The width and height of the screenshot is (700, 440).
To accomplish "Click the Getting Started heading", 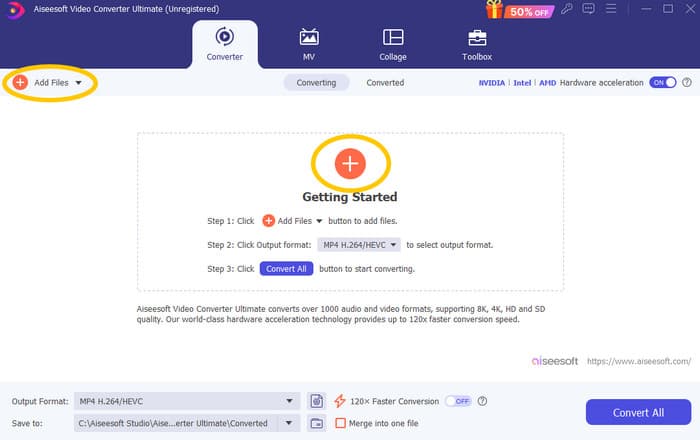I will pos(350,197).
